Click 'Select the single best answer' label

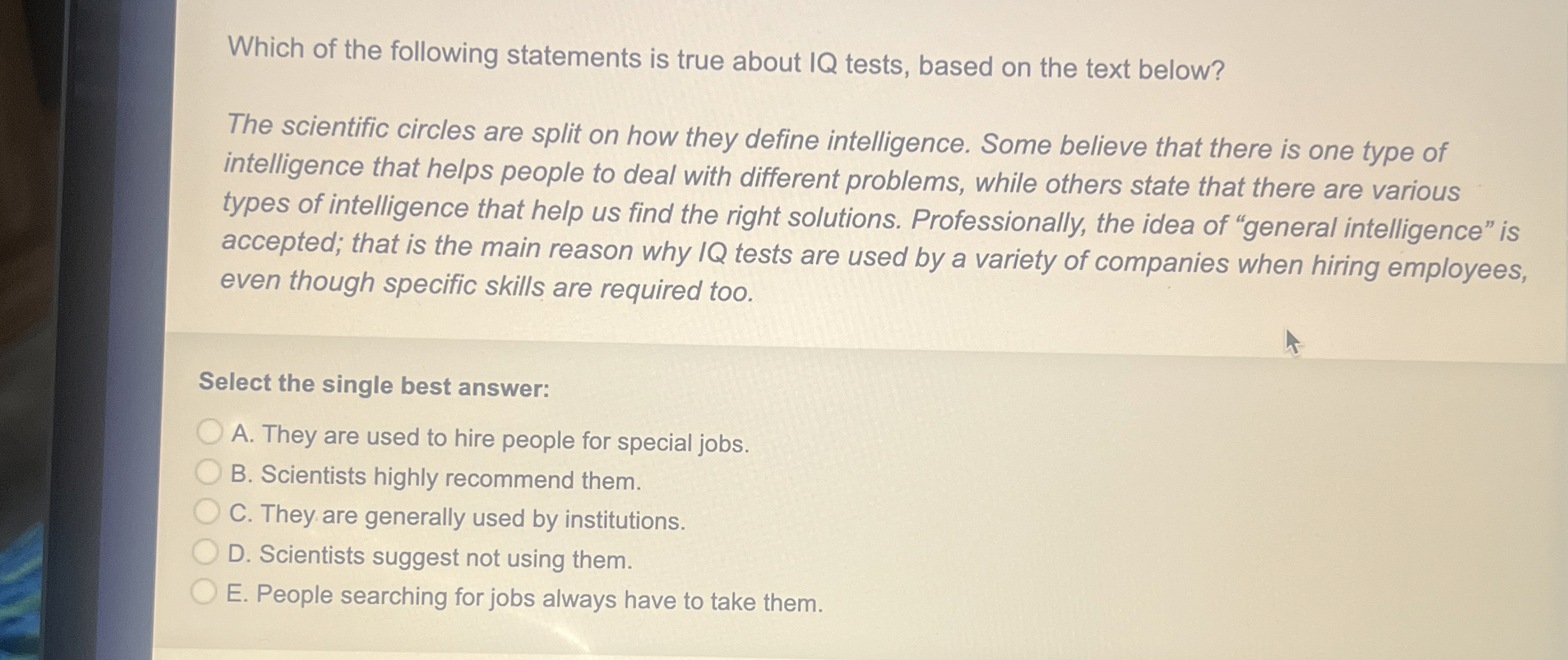[x=373, y=383]
